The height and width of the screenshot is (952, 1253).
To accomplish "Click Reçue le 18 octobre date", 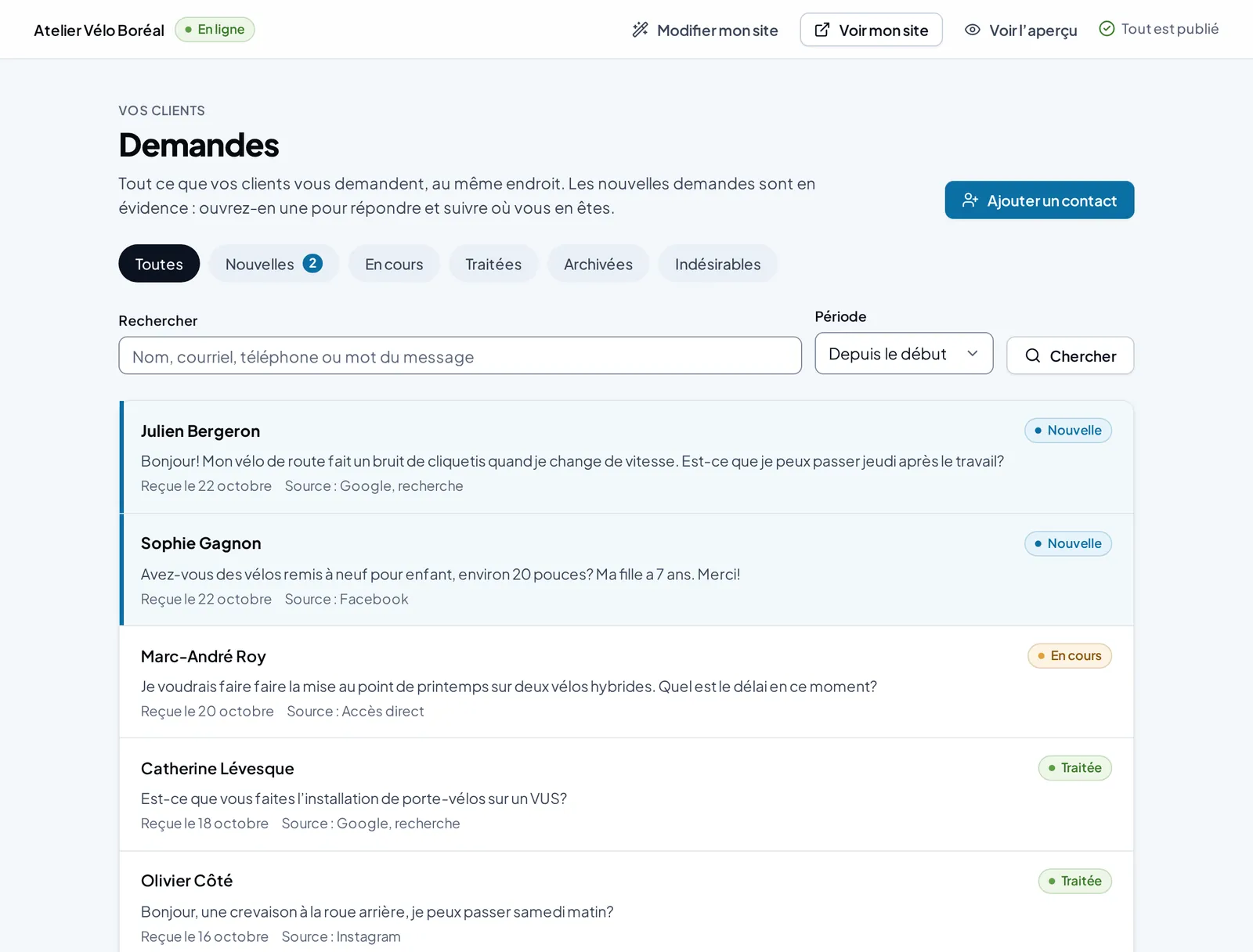I will coord(204,824).
